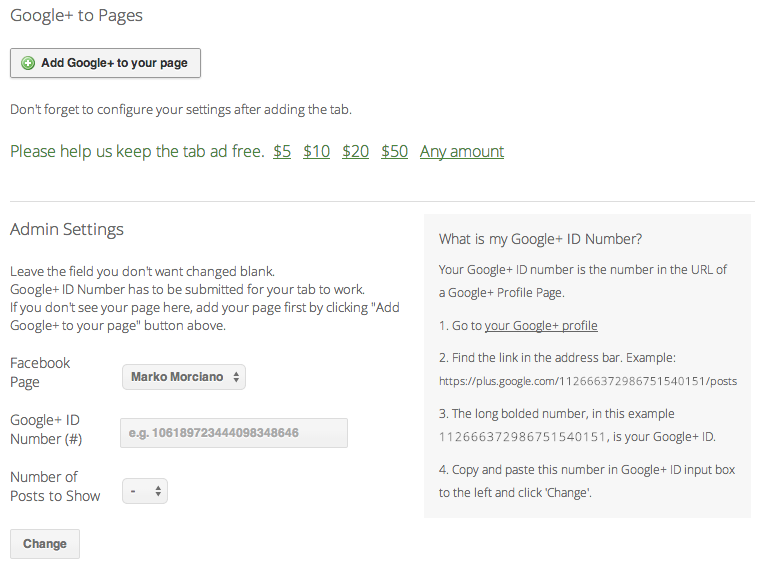Click the Google+ to Pages heading
This screenshot has height=569, width=758.
(x=76, y=15)
